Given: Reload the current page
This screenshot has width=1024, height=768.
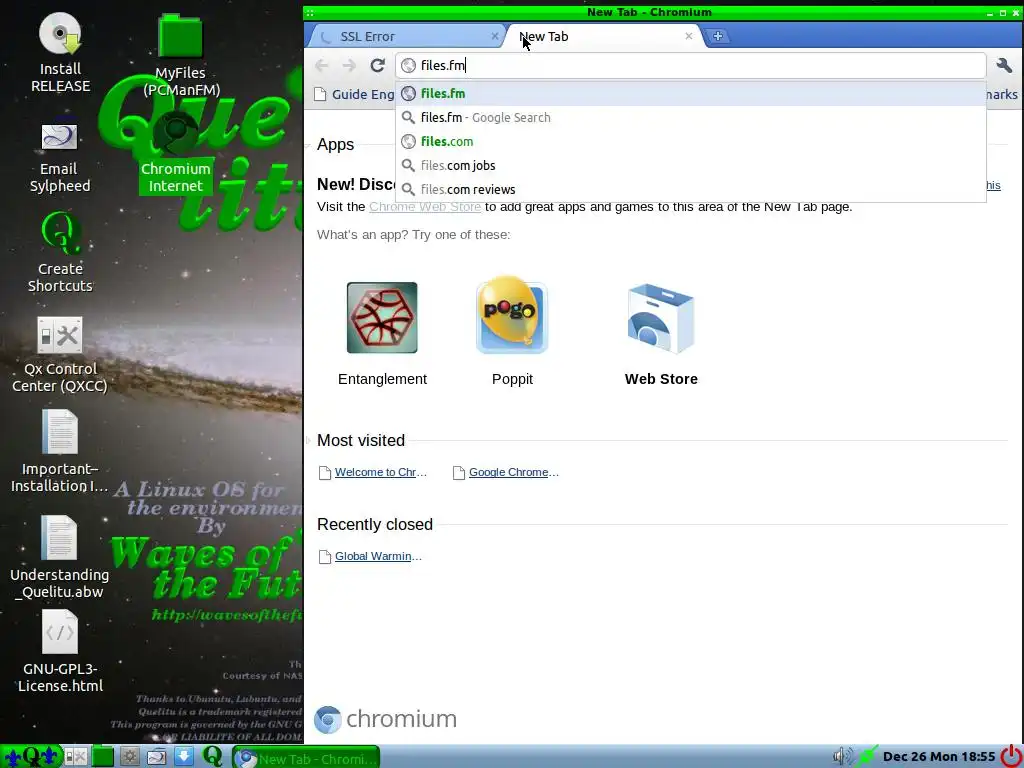Looking at the screenshot, I should click(x=377, y=65).
